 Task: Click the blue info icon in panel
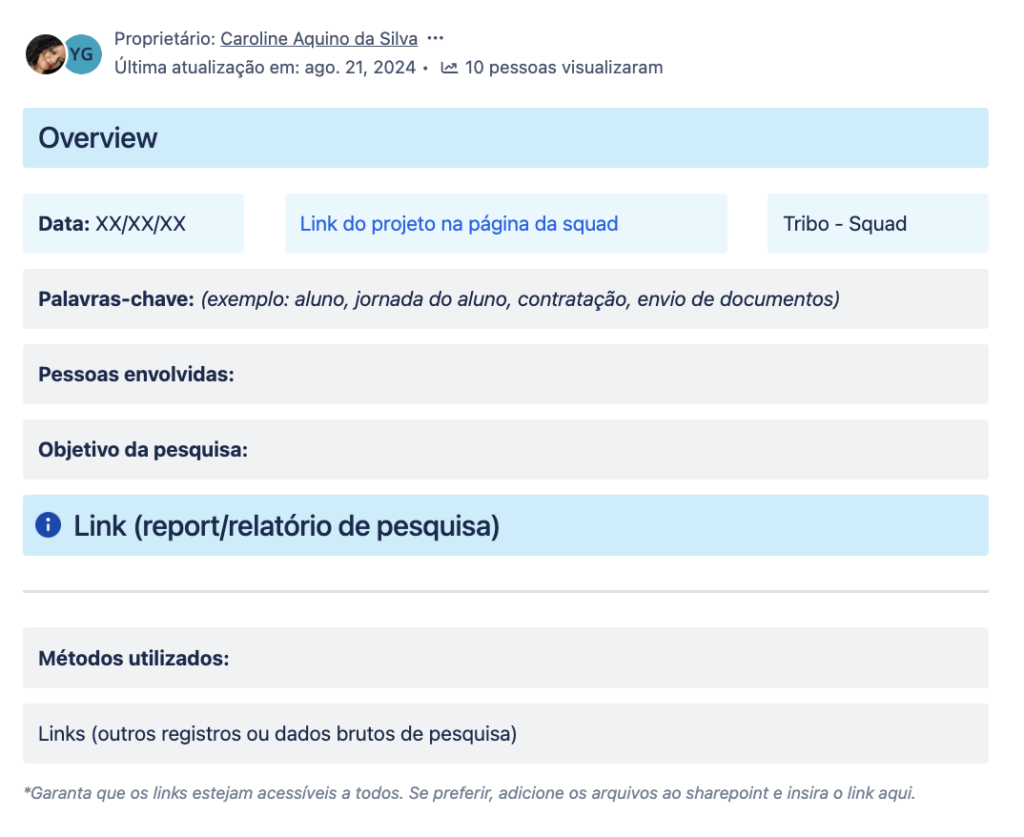coord(48,525)
